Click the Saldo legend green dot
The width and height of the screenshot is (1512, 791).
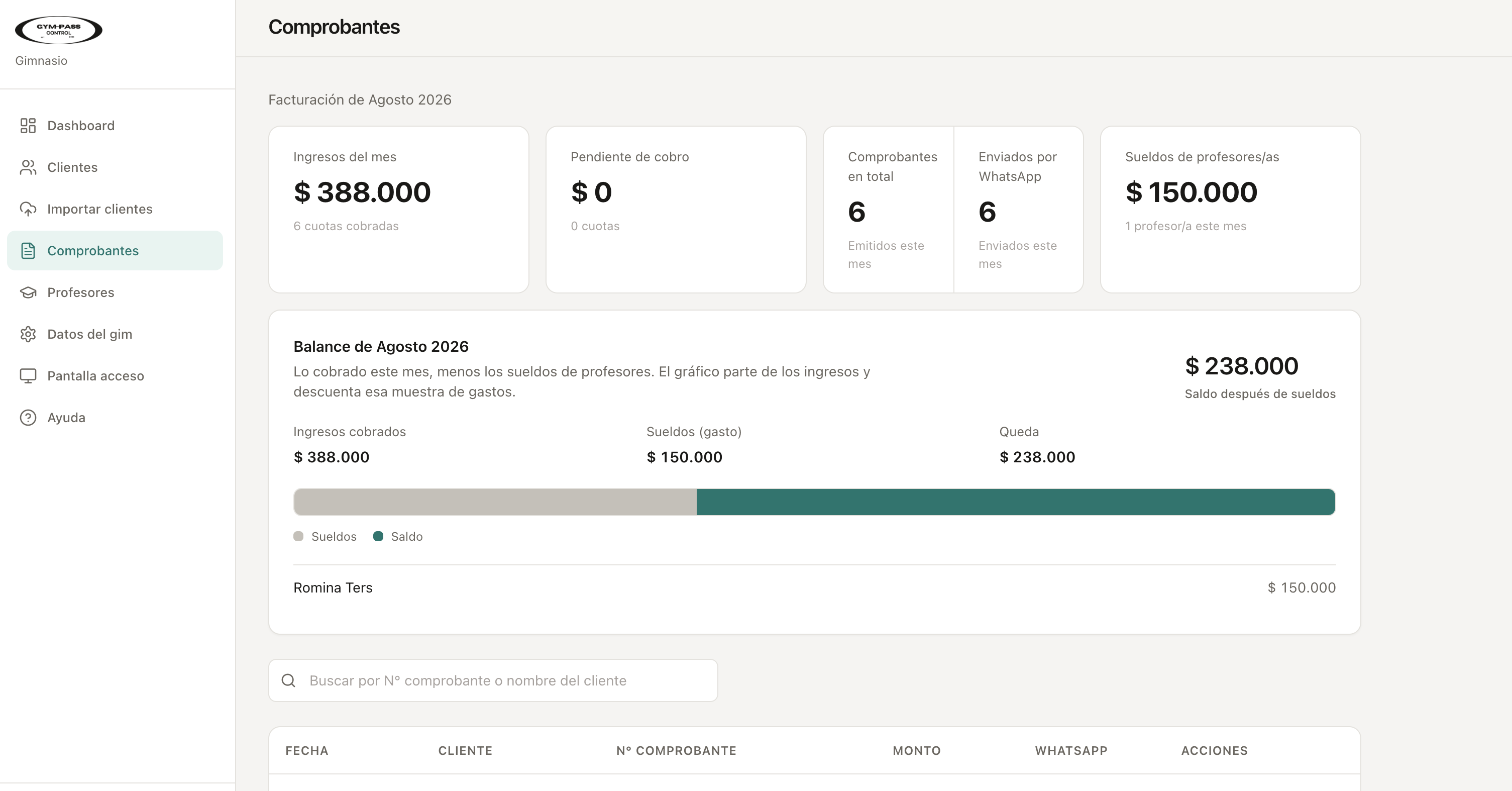pyautogui.click(x=378, y=536)
